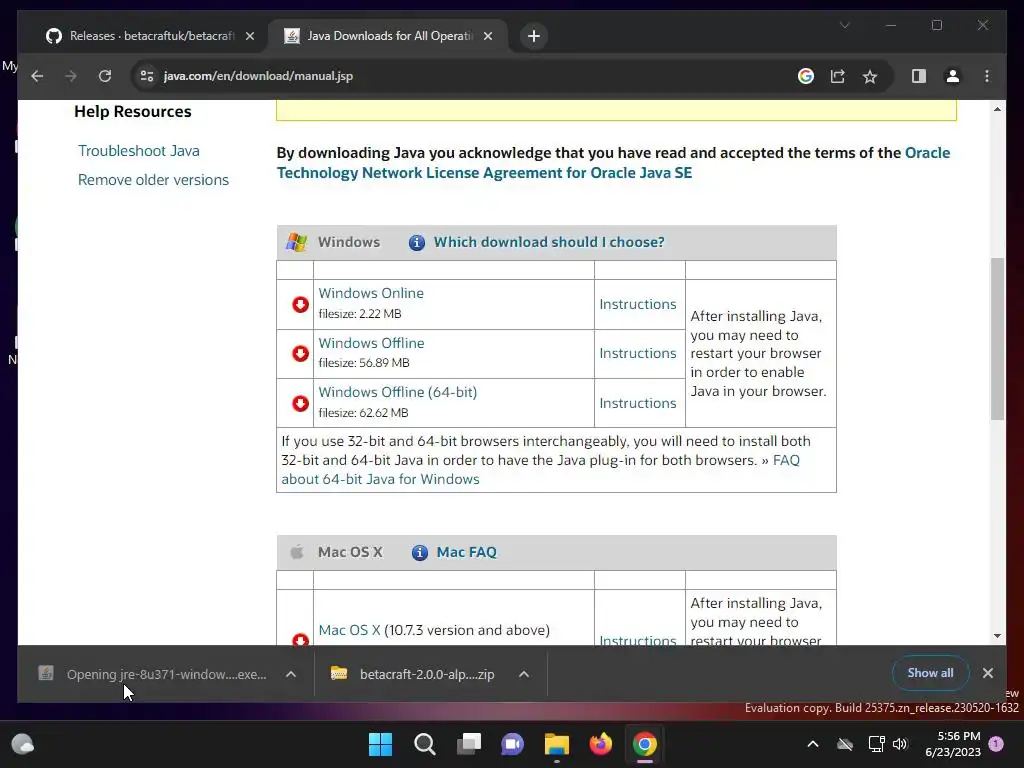Click the Google icon in the address bar
Viewport: 1024px width, 768px height.
[x=806, y=76]
